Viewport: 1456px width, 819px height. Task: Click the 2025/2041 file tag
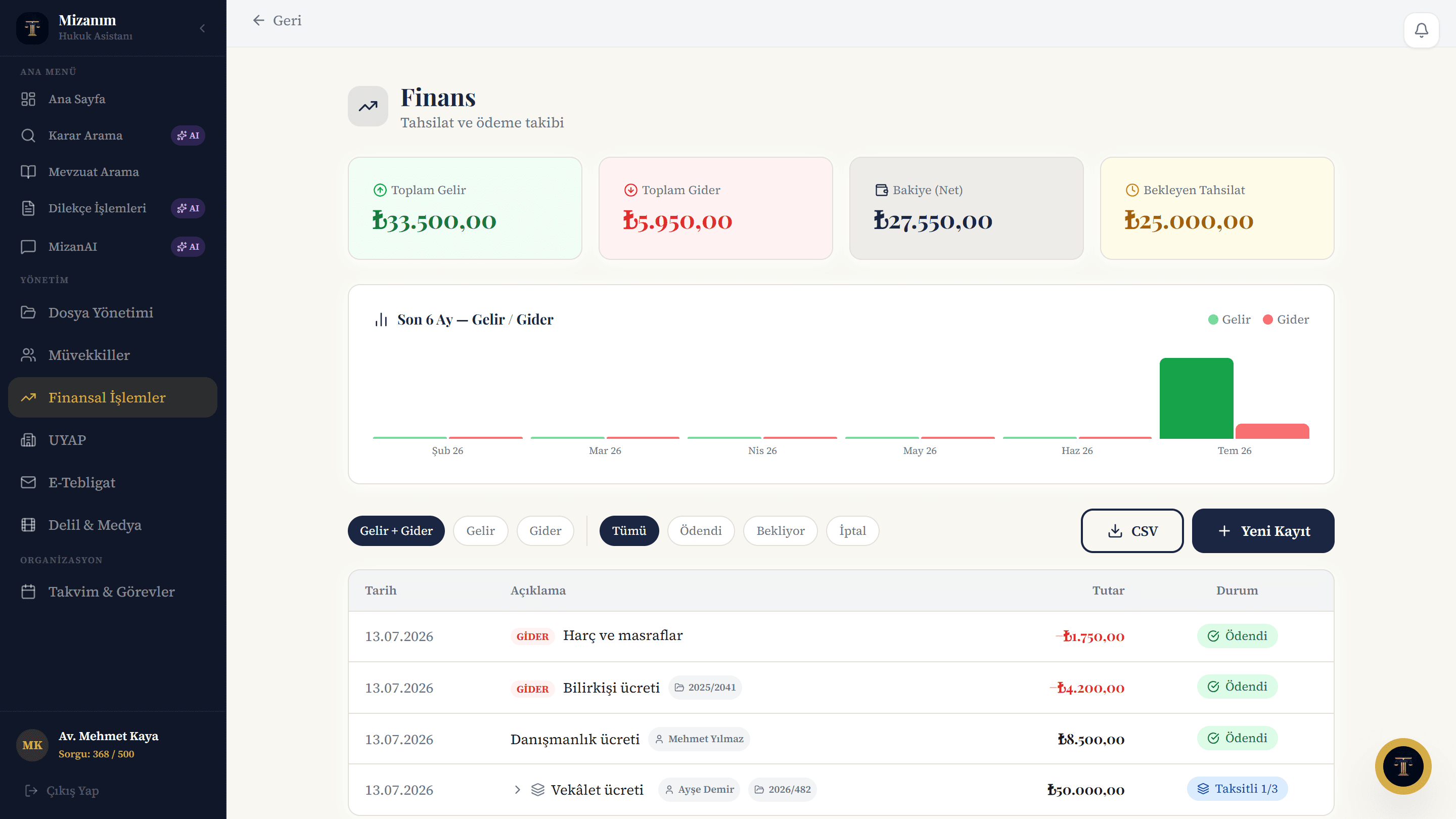click(705, 688)
